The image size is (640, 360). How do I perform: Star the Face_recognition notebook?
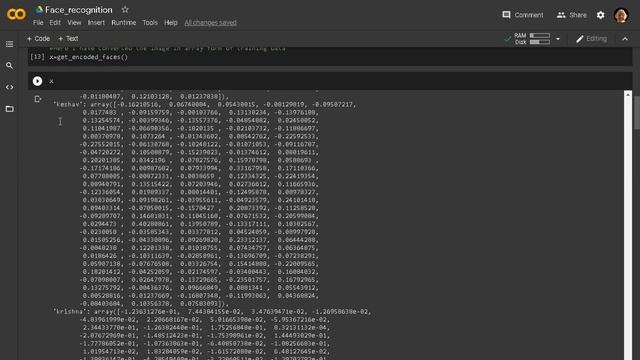click(125, 9)
